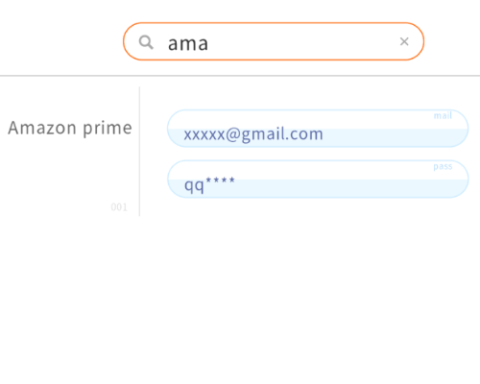Viewport: 480px width, 384px height.
Task: Click the 001 entry number
Action: (119, 207)
